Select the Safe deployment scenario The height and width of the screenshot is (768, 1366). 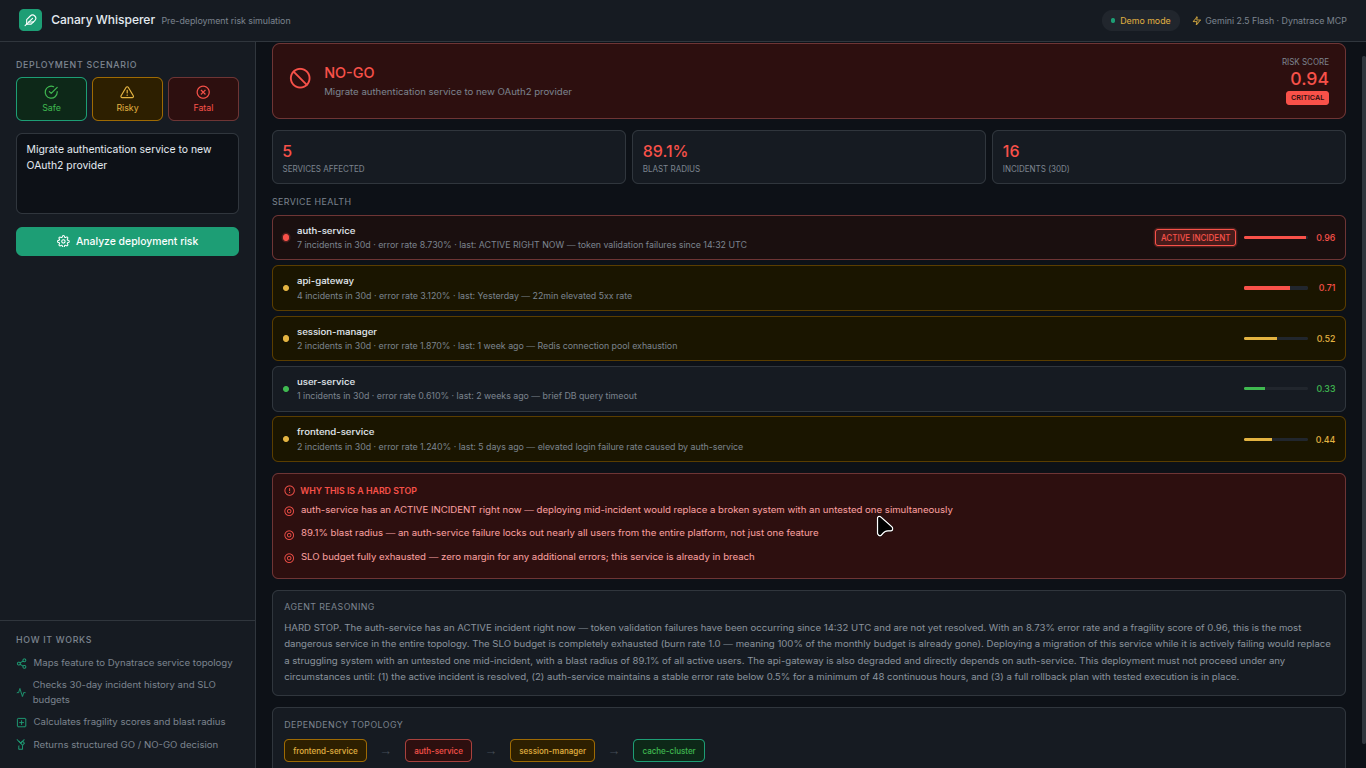[x=51, y=99]
